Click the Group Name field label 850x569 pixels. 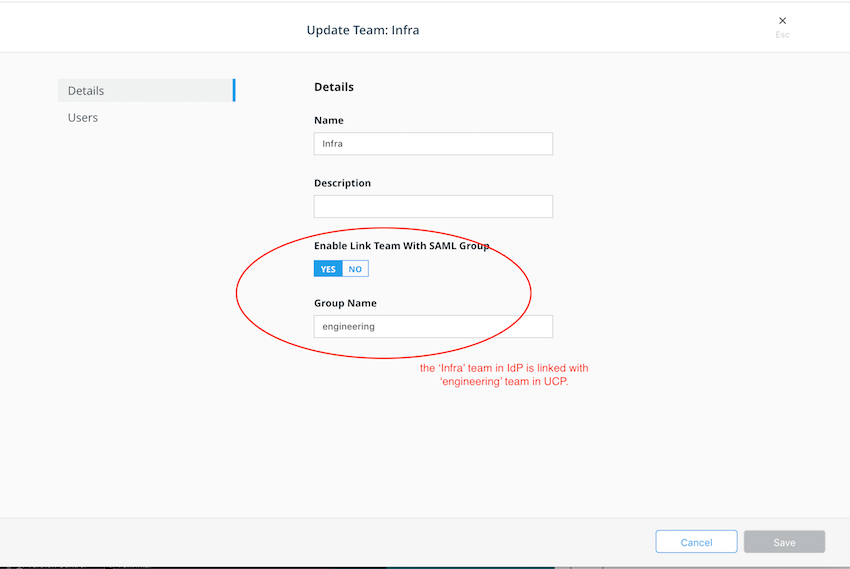(x=345, y=304)
